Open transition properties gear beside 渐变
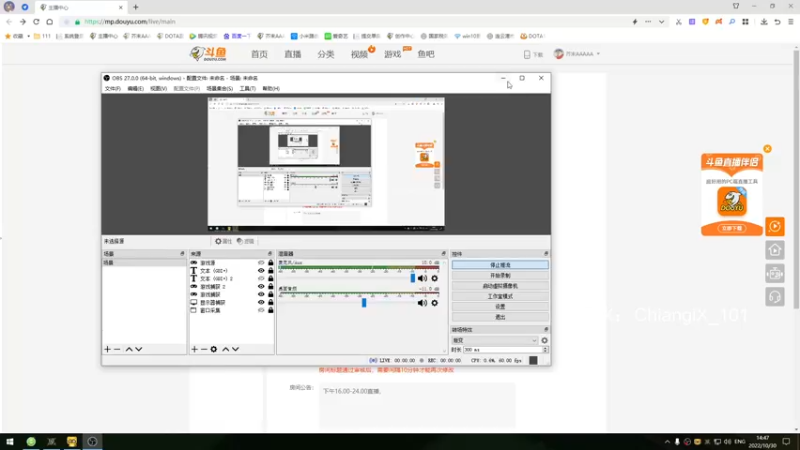 [544, 340]
